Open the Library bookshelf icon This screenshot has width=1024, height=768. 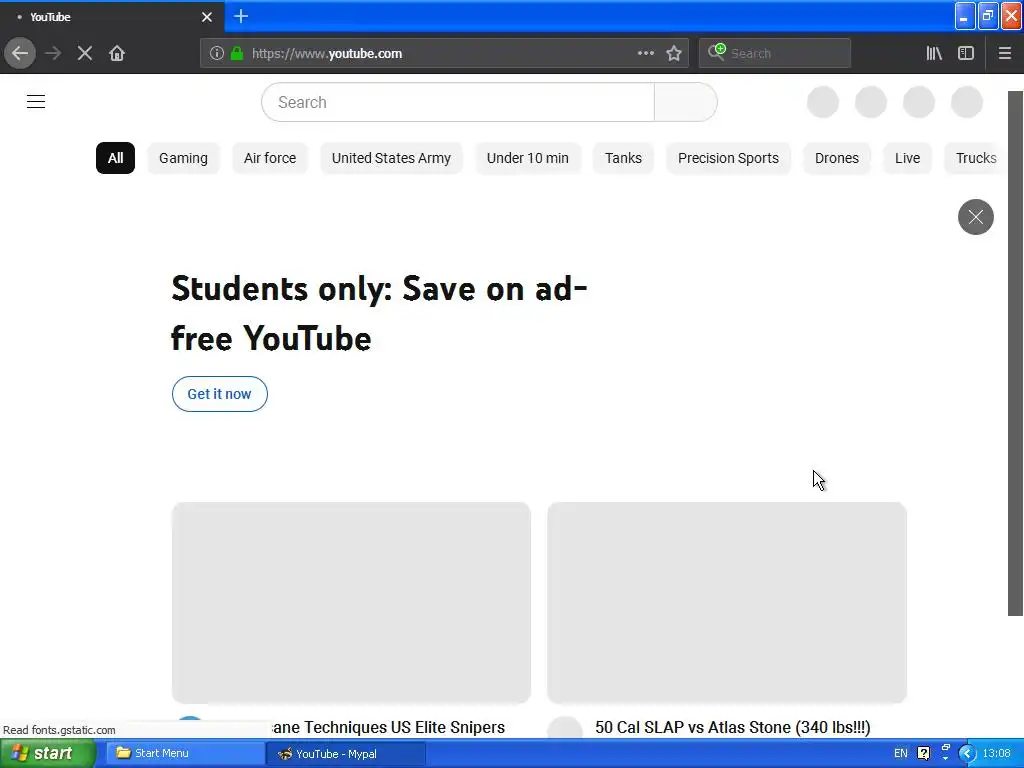tap(934, 53)
